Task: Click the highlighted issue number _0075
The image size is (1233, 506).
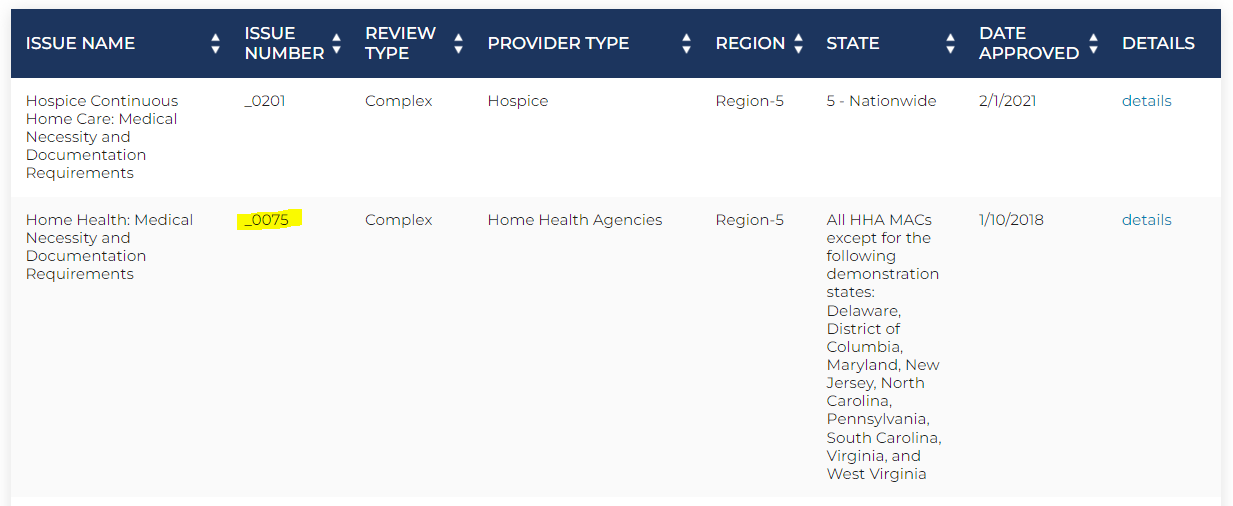Action: pyautogui.click(x=269, y=220)
